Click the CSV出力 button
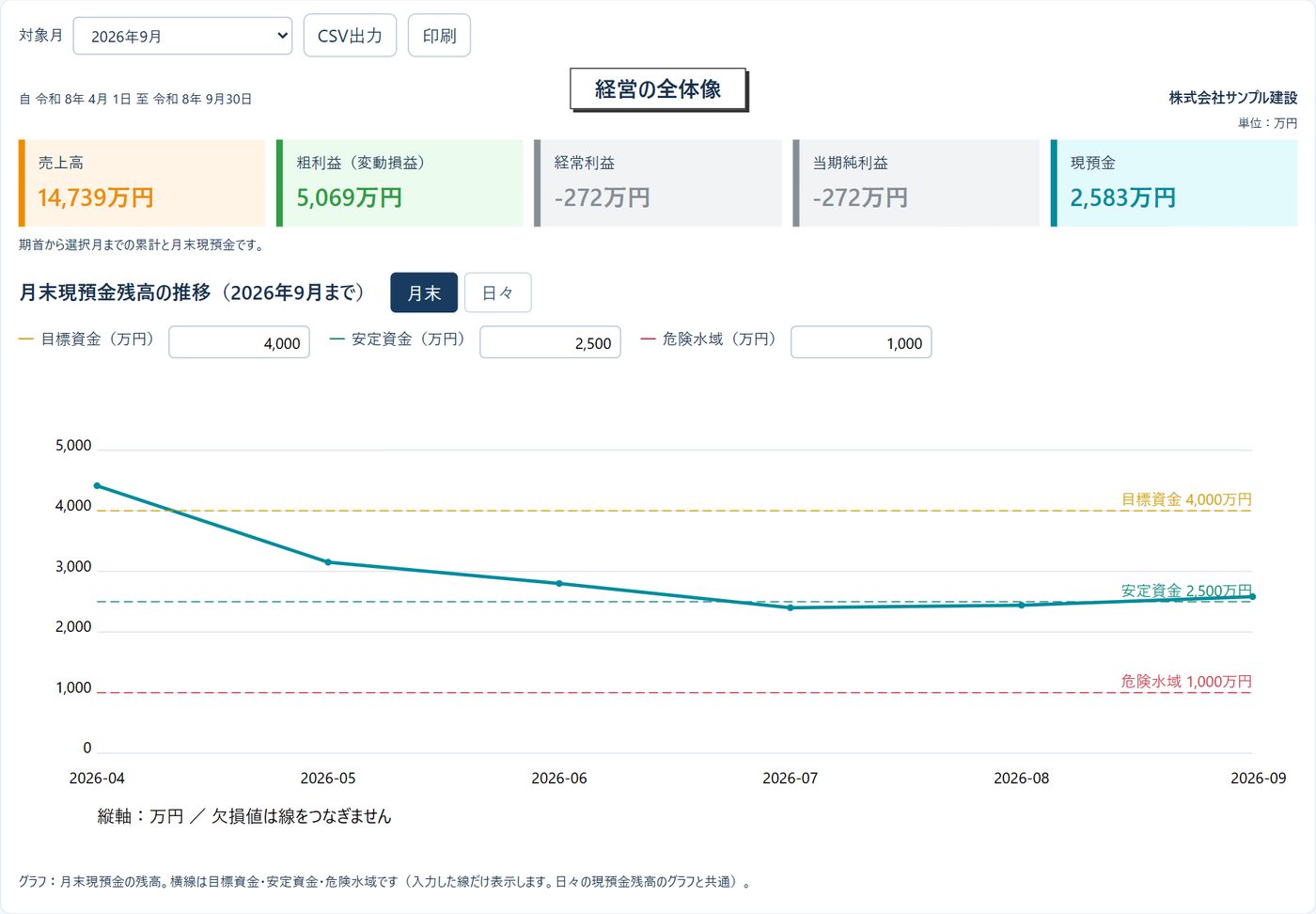This screenshot has height=914, width=1316. 350,36
